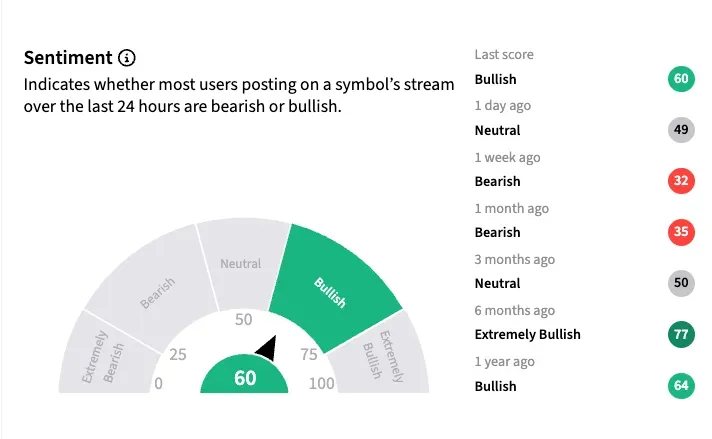Click the 1 week ago Bearish label

497,181
